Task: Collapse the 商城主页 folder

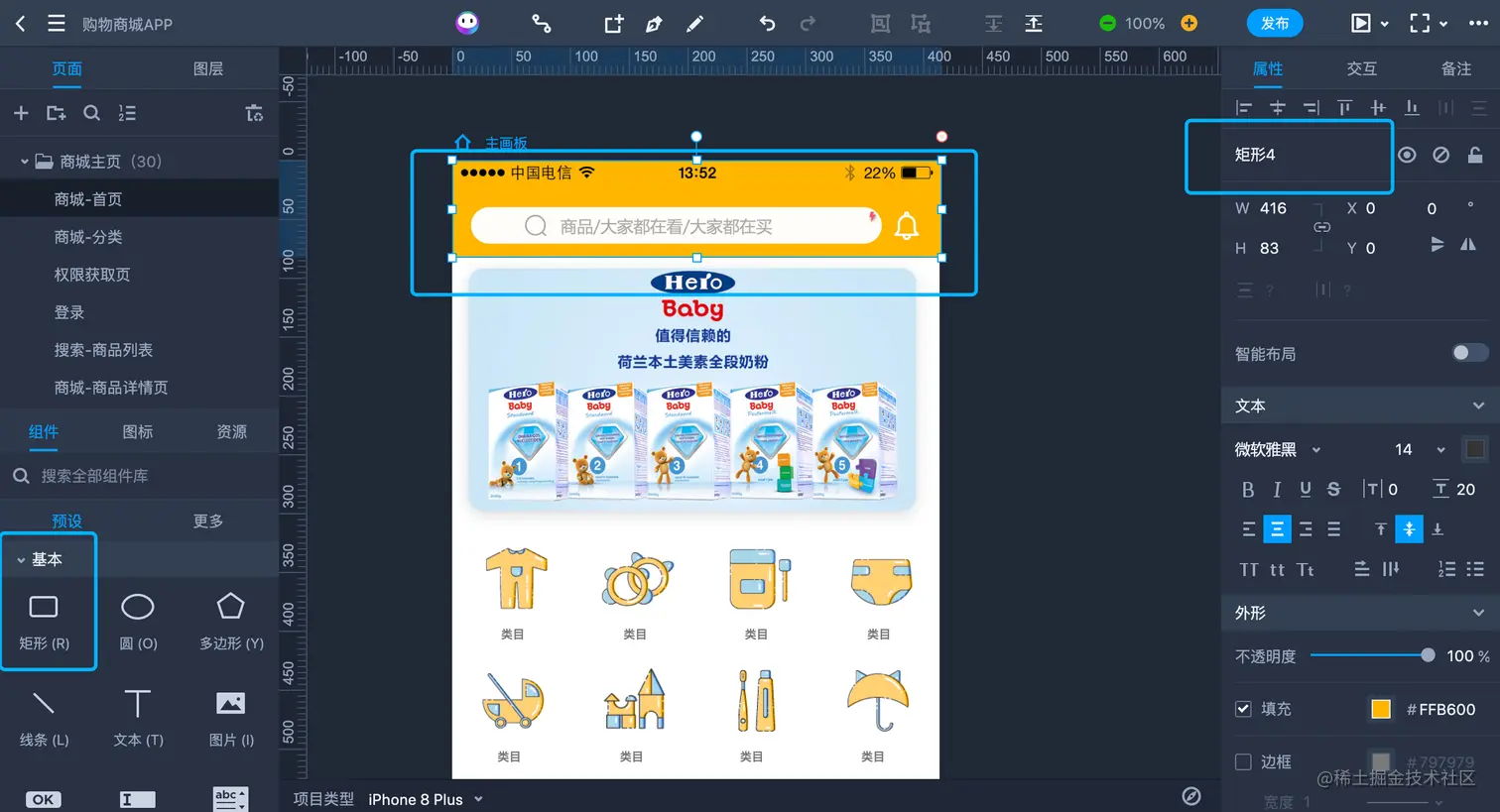Action: [x=25, y=162]
